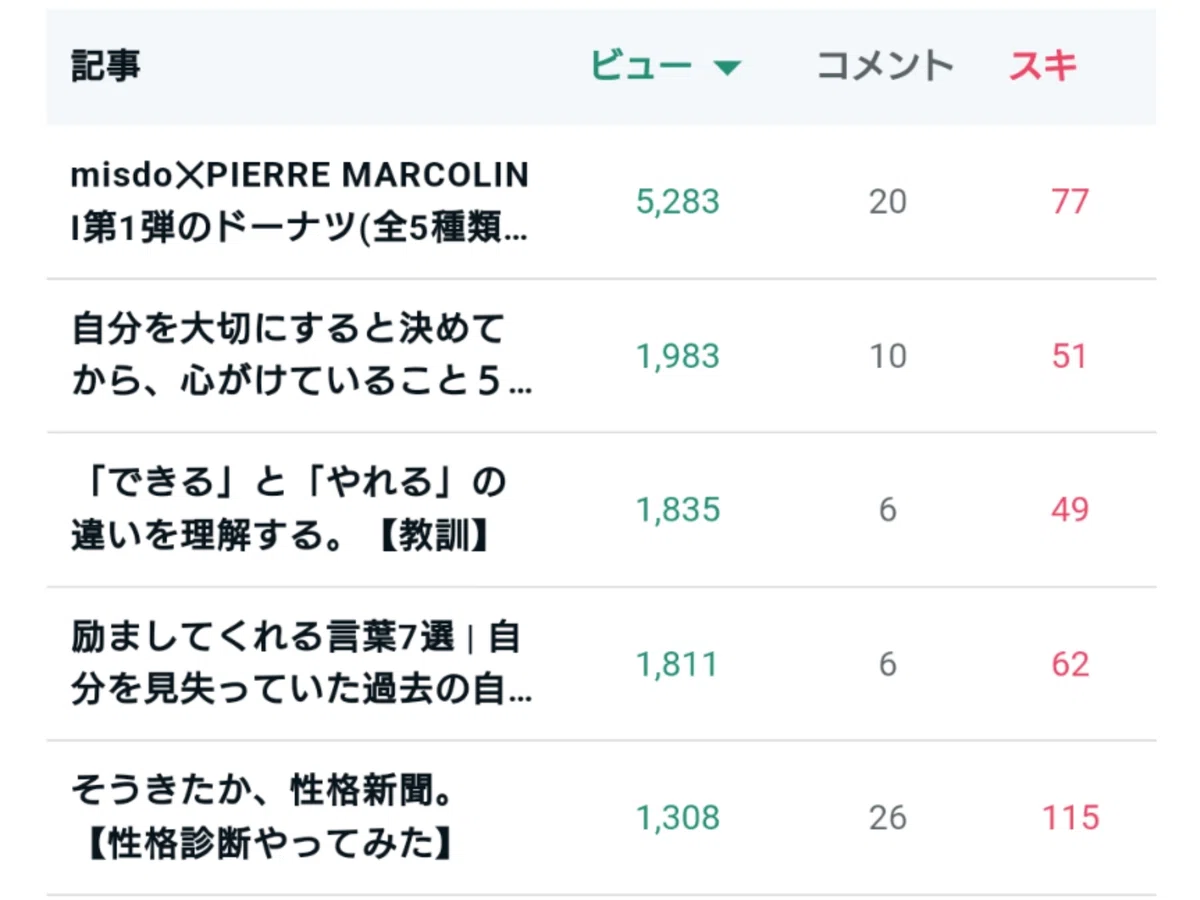1200x900 pixels.
Task: Click the 1,308 view count
Action: coord(678,819)
